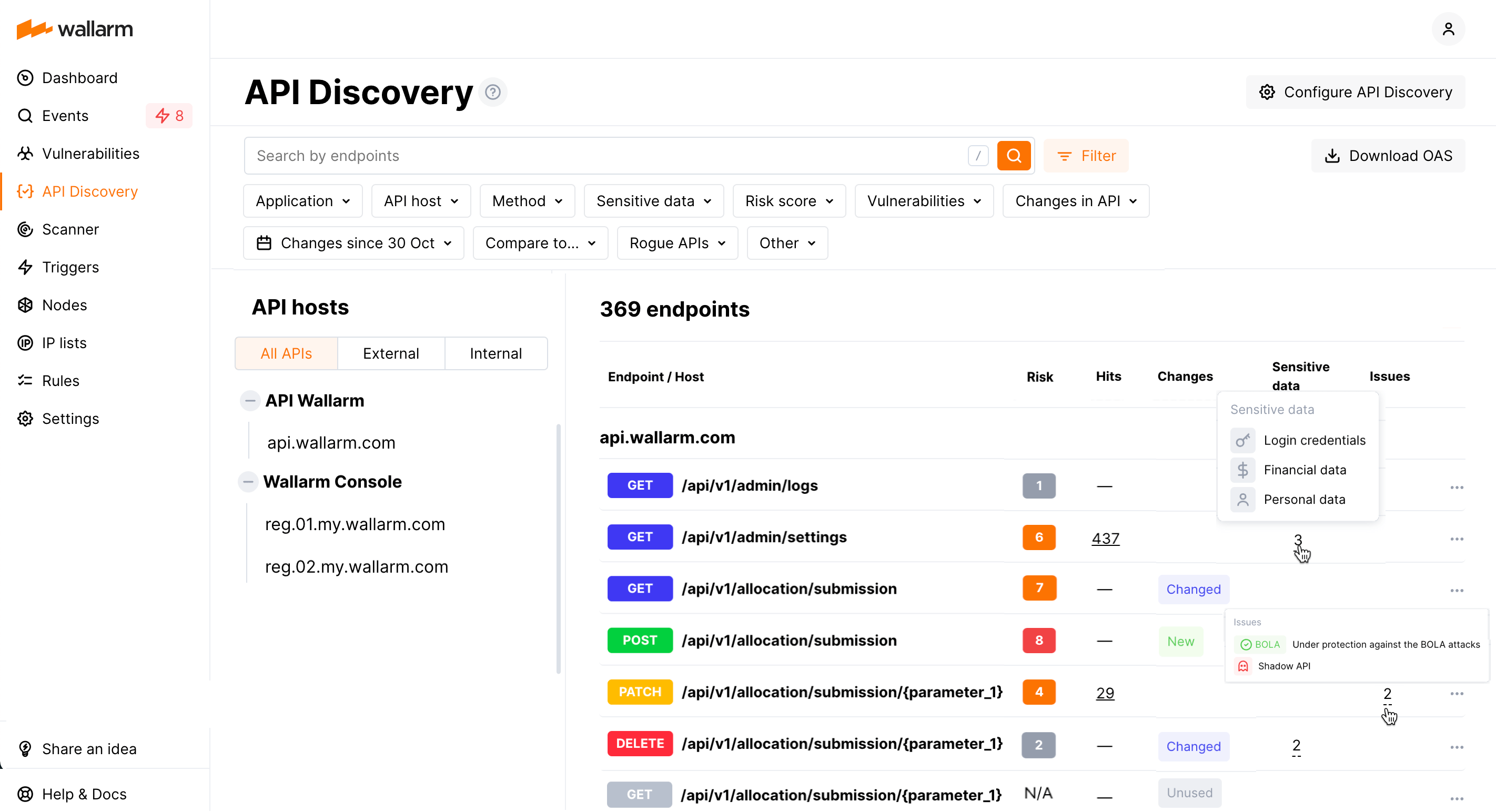Image resolution: width=1496 pixels, height=812 pixels.
Task: Open the three-dot menu on /api/v1/admin/logs row
Action: point(1457,488)
